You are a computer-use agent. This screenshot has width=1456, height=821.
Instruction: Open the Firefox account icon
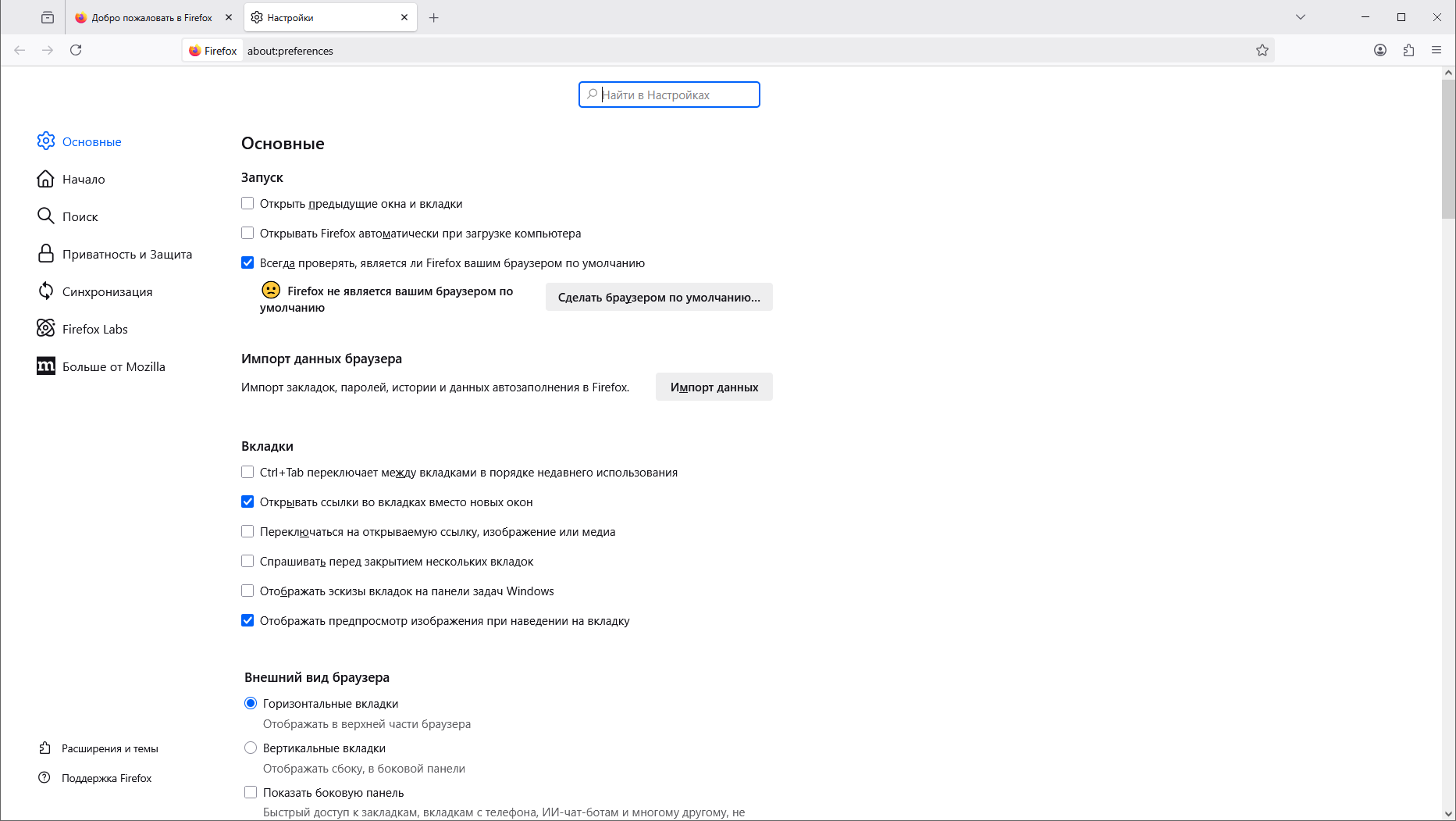[1379, 50]
